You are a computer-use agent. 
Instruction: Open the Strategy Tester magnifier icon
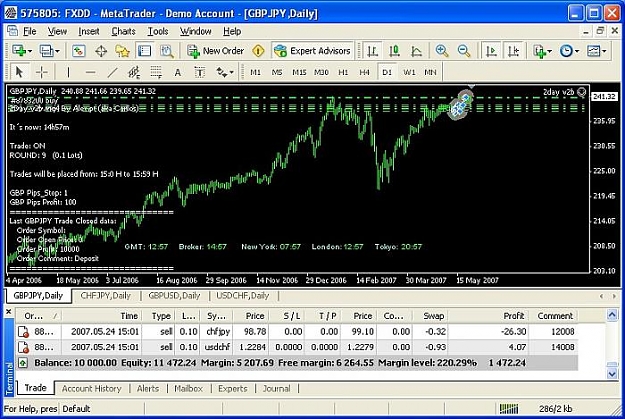[167, 51]
